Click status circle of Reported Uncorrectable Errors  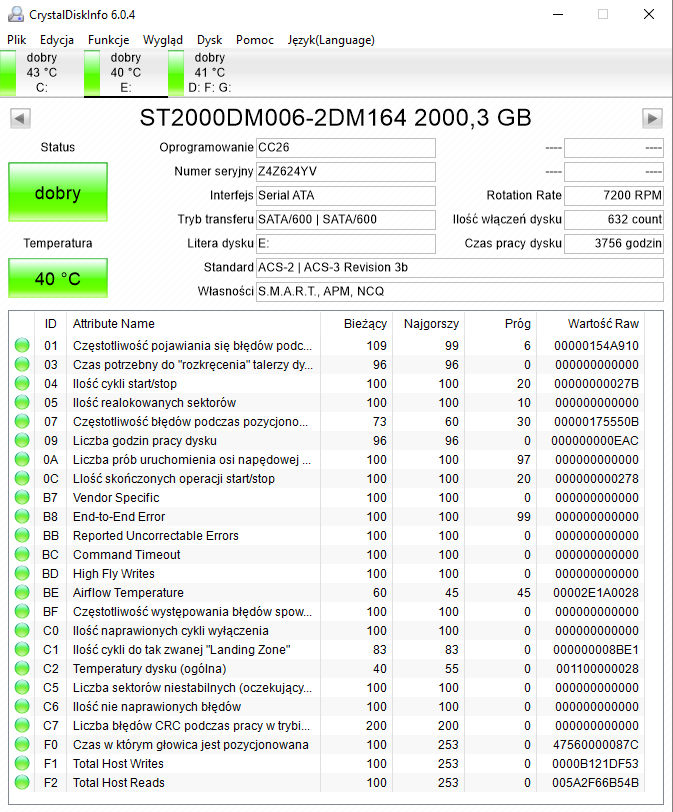click(x=22, y=535)
